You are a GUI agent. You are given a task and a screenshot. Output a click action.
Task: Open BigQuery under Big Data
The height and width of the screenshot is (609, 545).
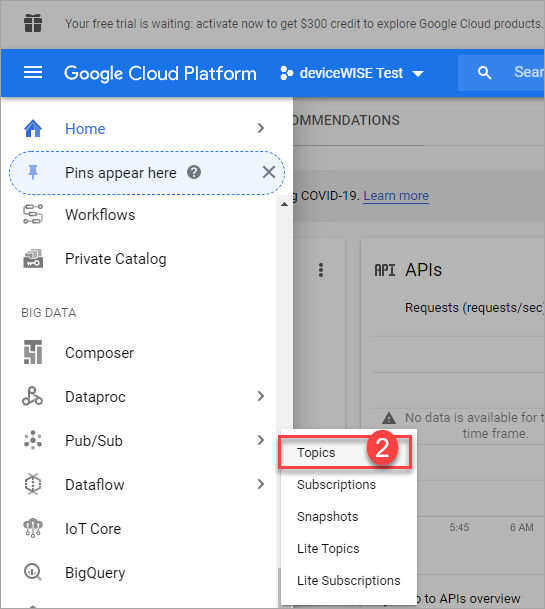pyautogui.click(x=95, y=572)
